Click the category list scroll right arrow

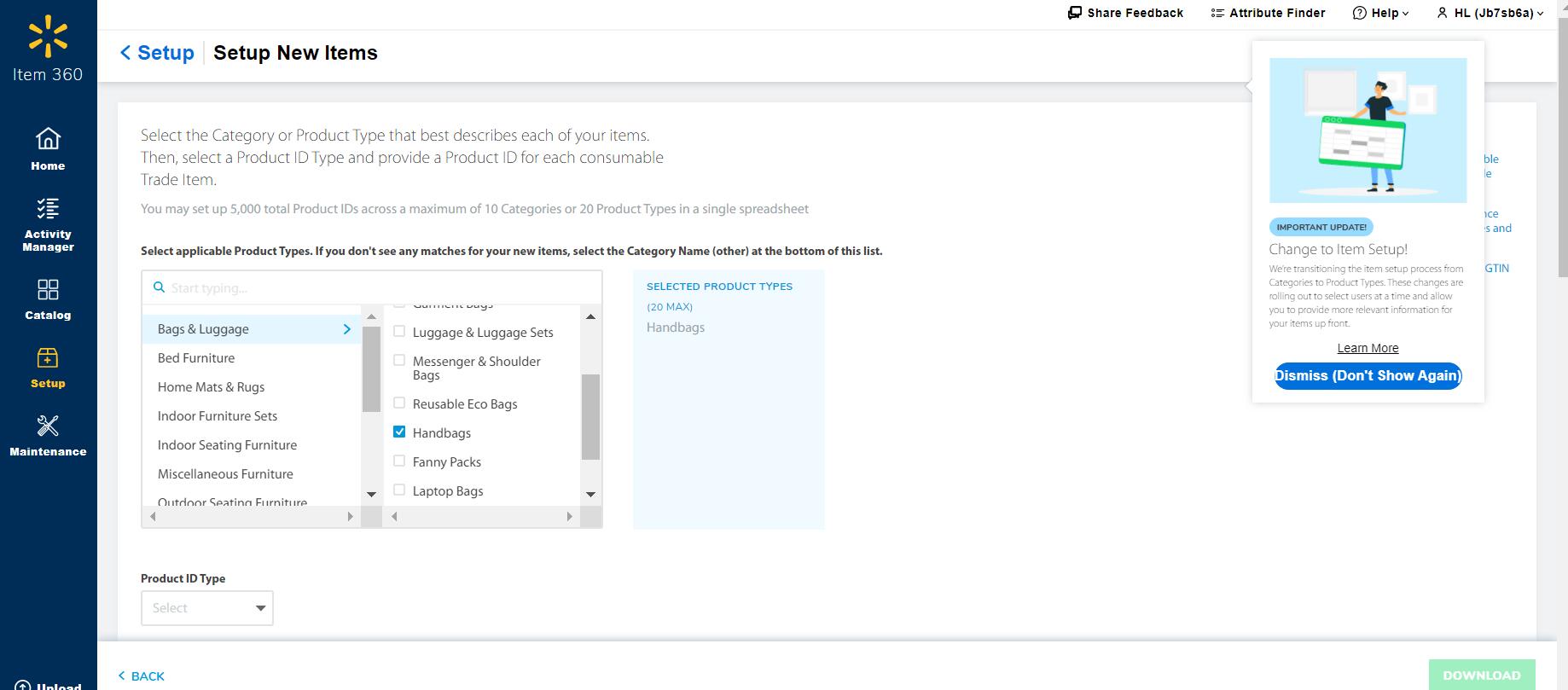pyautogui.click(x=350, y=516)
